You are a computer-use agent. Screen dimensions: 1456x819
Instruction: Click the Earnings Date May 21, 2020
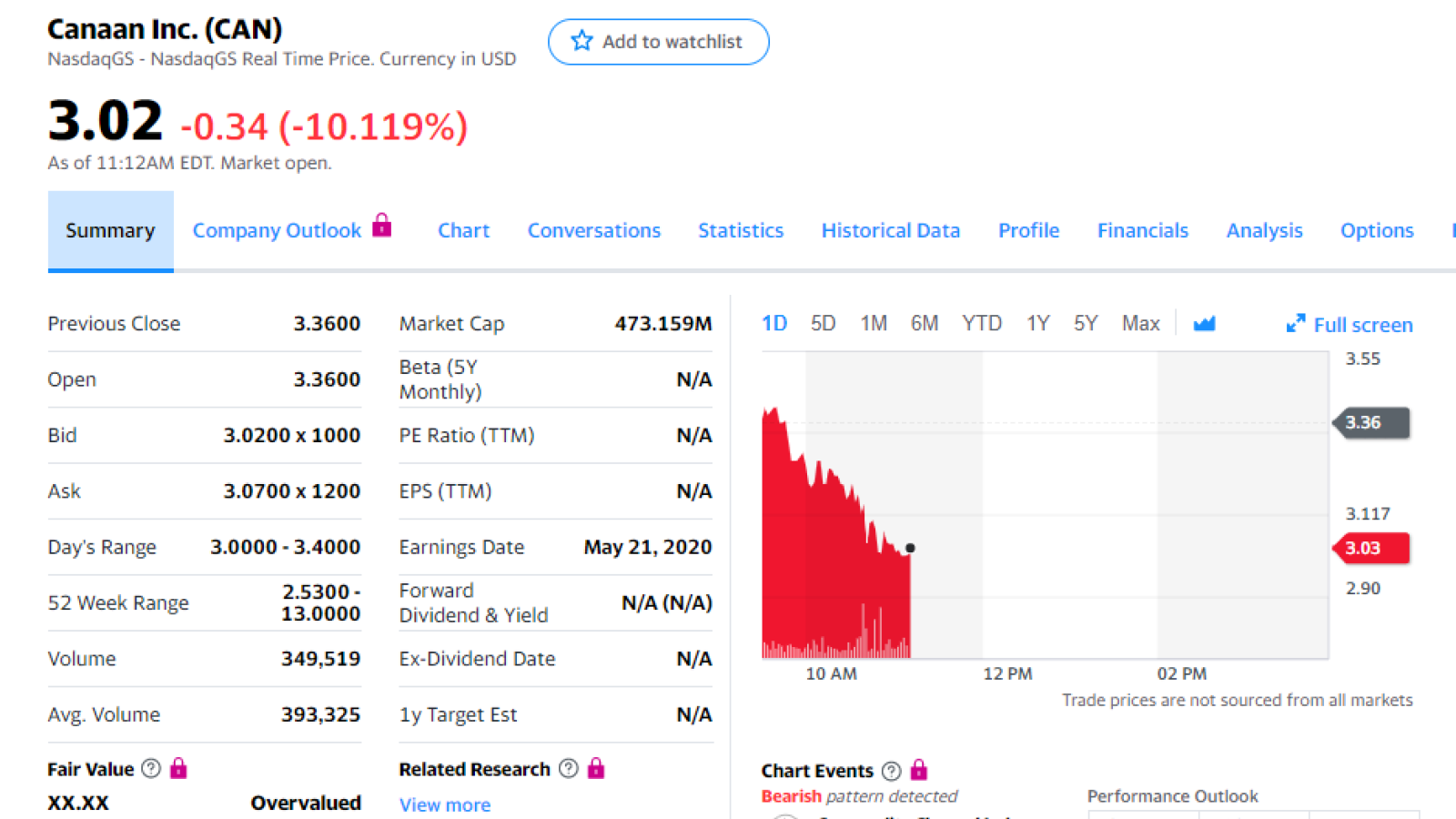click(x=648, y=547)
